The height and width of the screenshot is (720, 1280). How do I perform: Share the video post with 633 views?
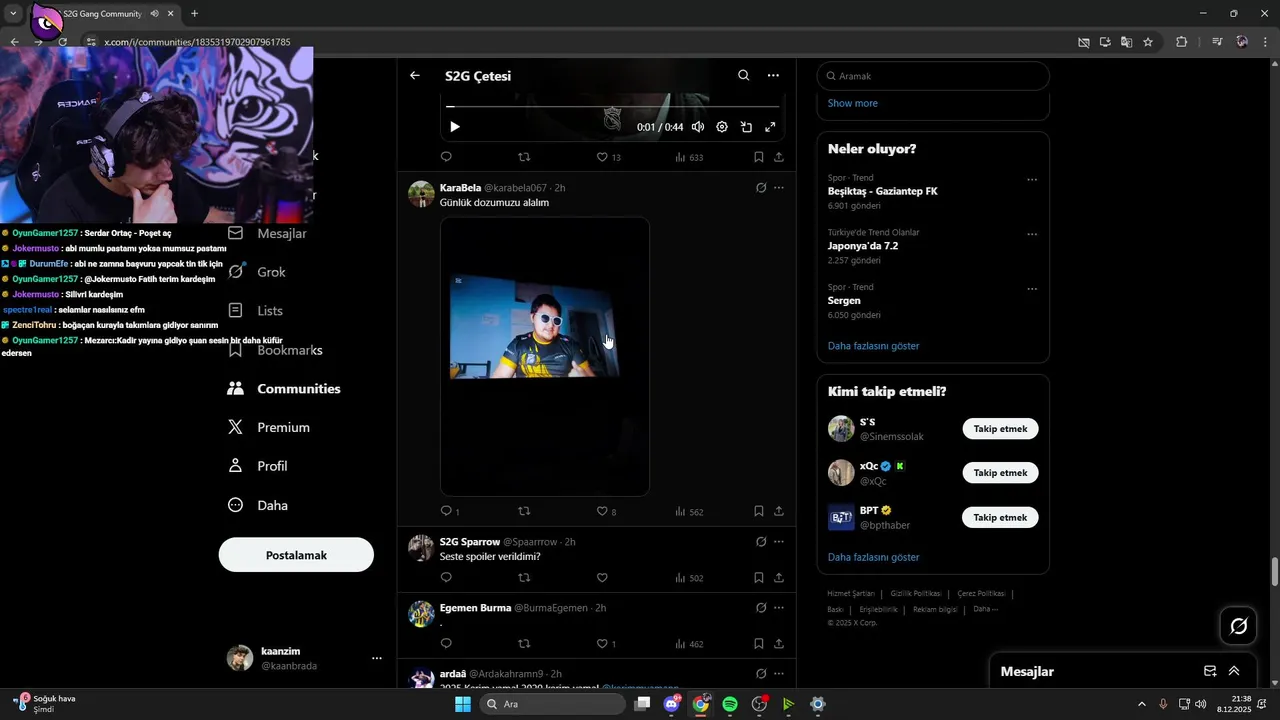click(779, 157)
